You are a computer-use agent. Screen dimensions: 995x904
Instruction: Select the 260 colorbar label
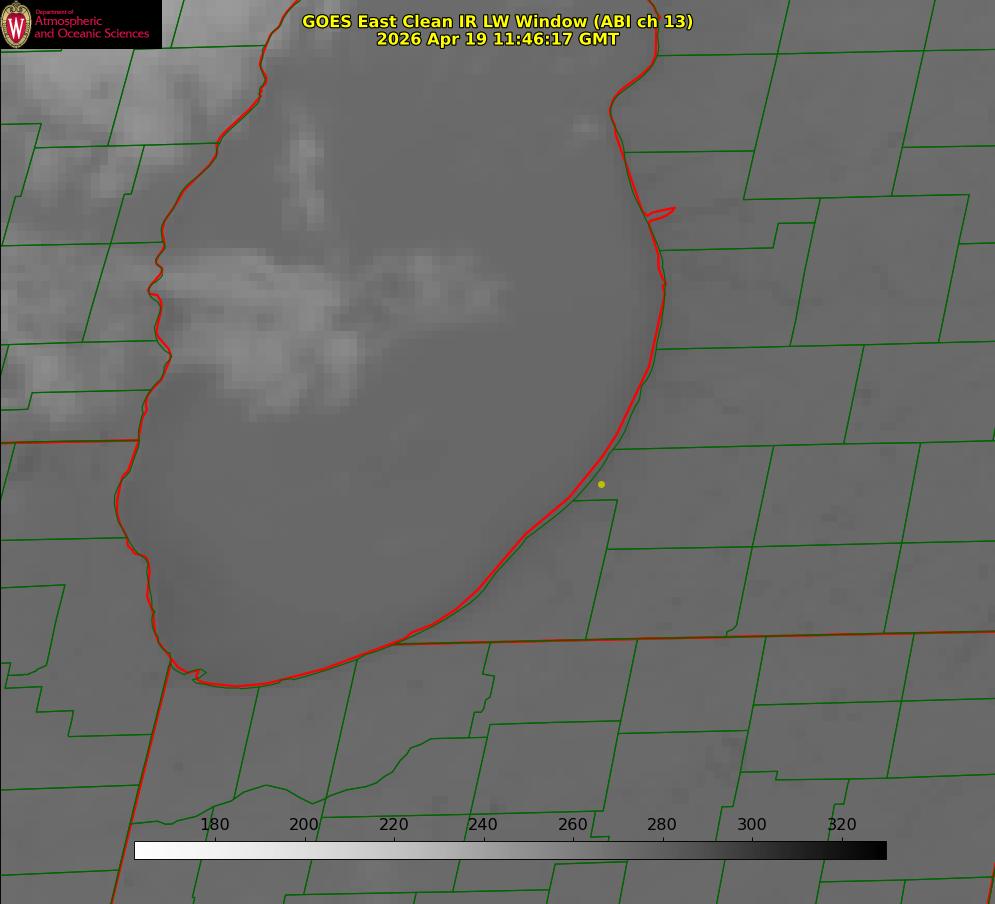[x=572, y=824]
